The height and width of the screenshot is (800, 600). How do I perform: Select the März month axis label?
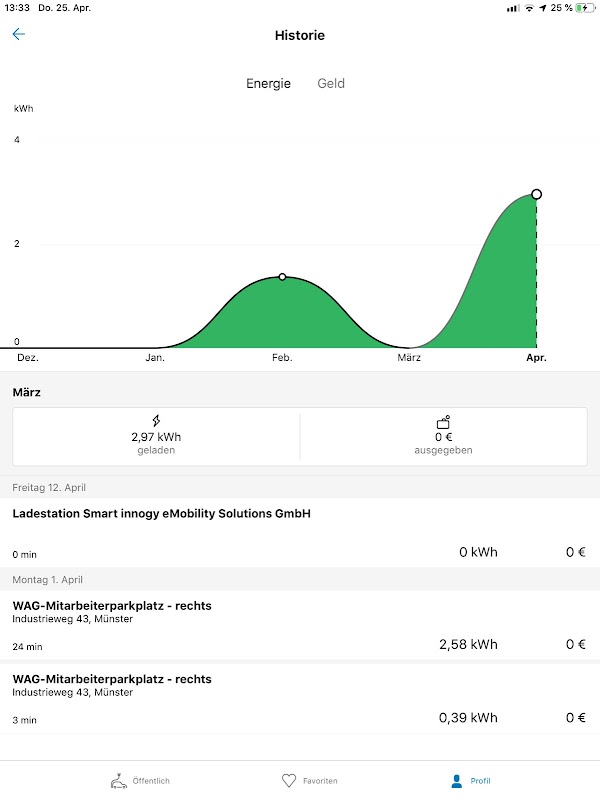click(409, 357)
